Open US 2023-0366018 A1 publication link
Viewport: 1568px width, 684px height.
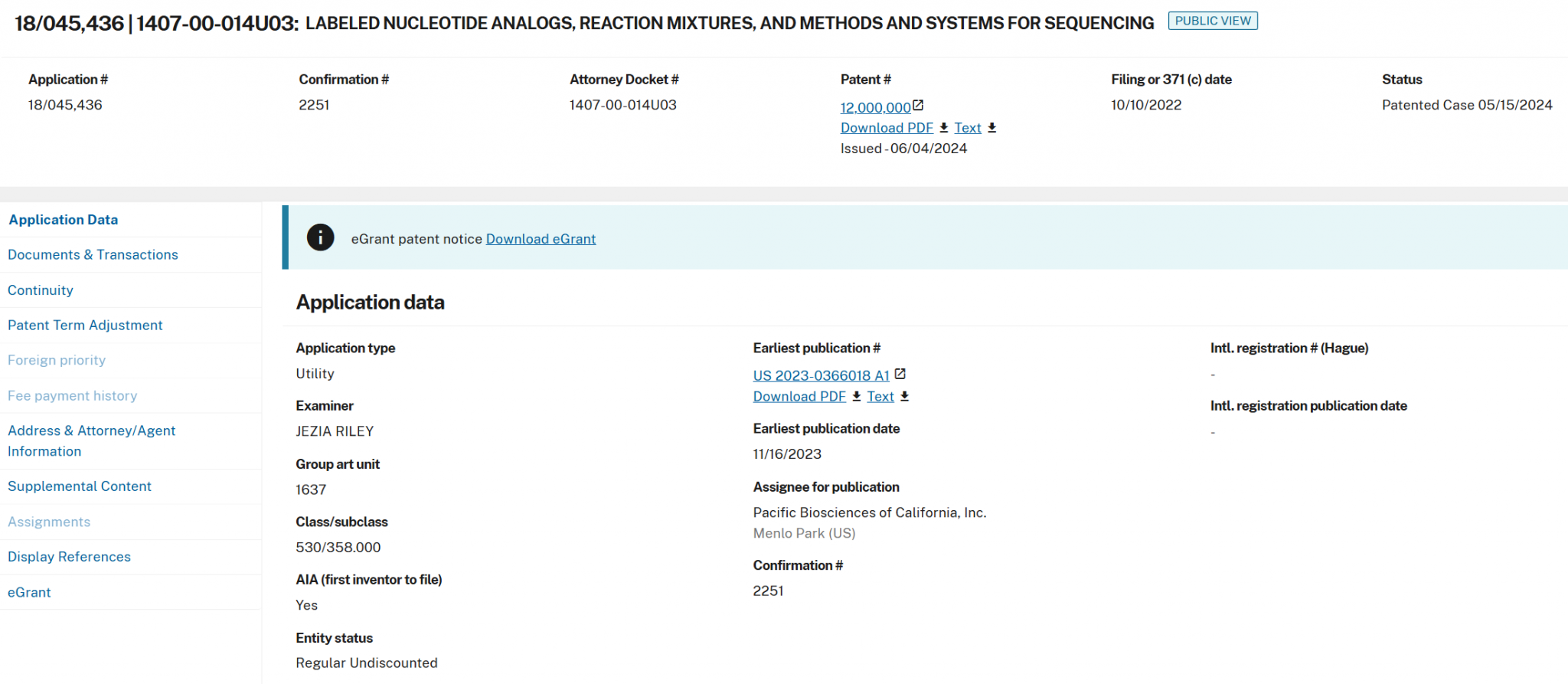(x=821, y=375)
